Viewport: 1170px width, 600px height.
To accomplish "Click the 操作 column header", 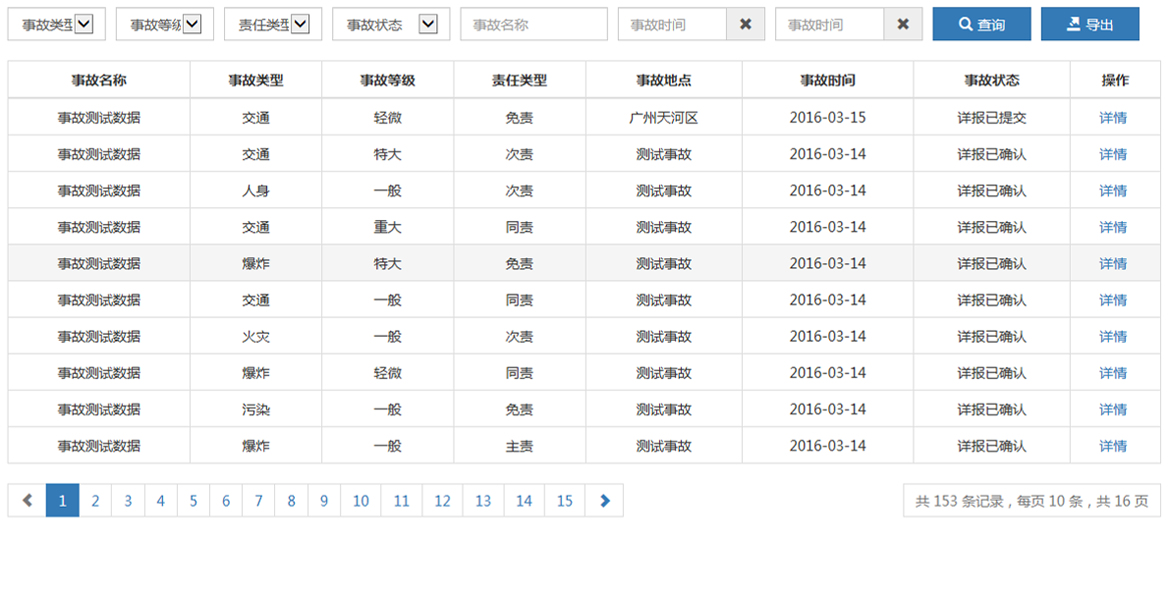I will click(x=1115, y=81).
